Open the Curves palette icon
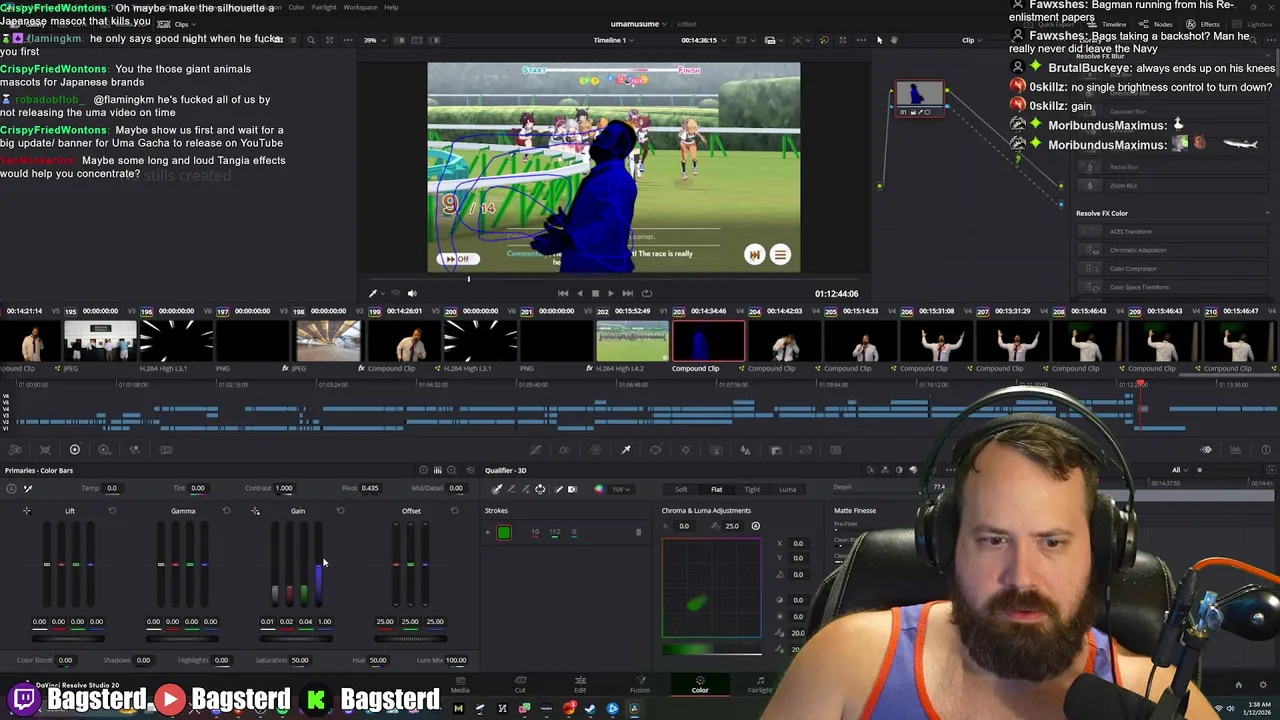 (x=536, y=450)
